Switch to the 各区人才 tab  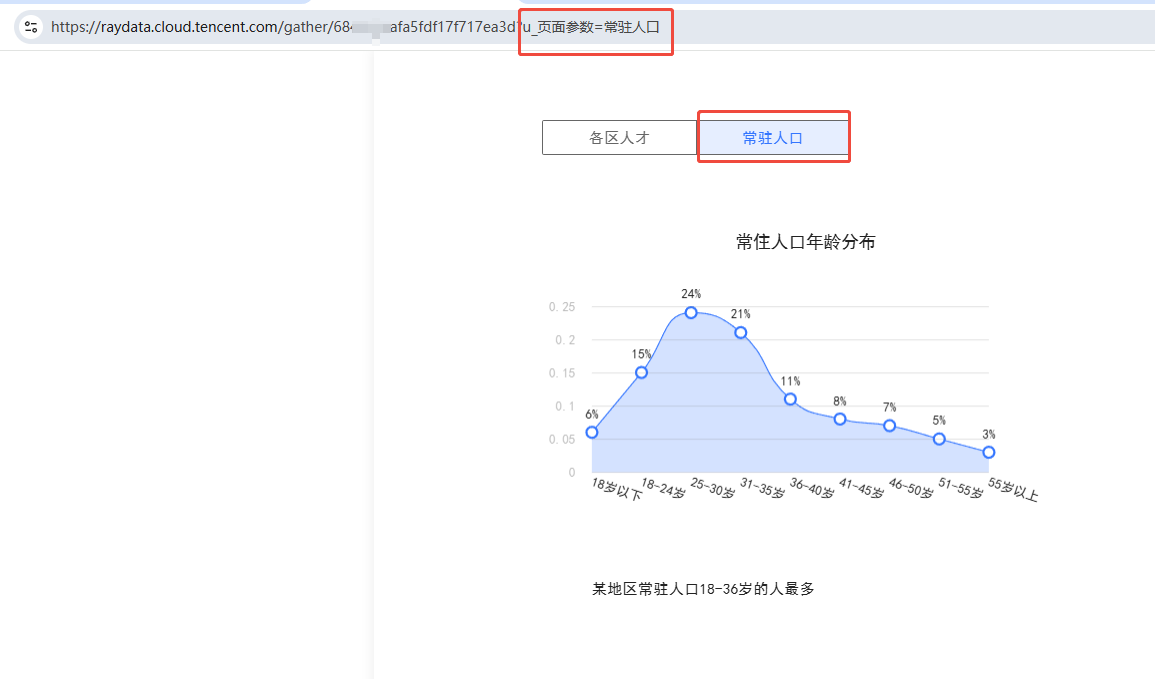coord(619,138)
